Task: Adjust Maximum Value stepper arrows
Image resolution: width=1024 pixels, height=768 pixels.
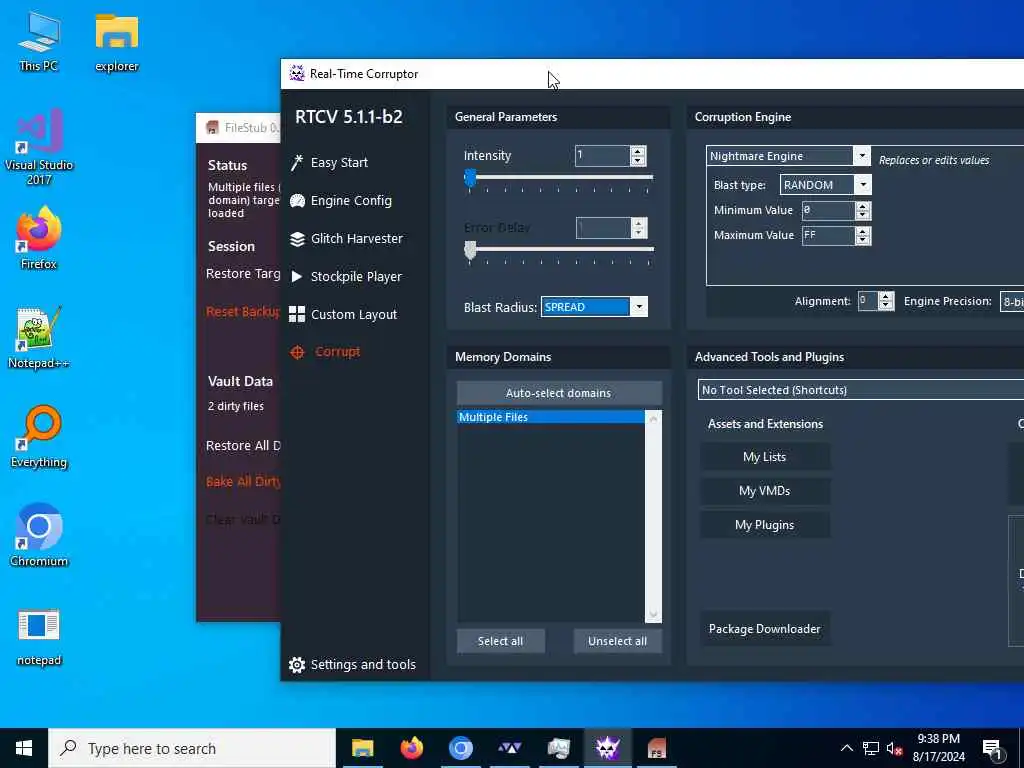Action: (x=863, y=235)
